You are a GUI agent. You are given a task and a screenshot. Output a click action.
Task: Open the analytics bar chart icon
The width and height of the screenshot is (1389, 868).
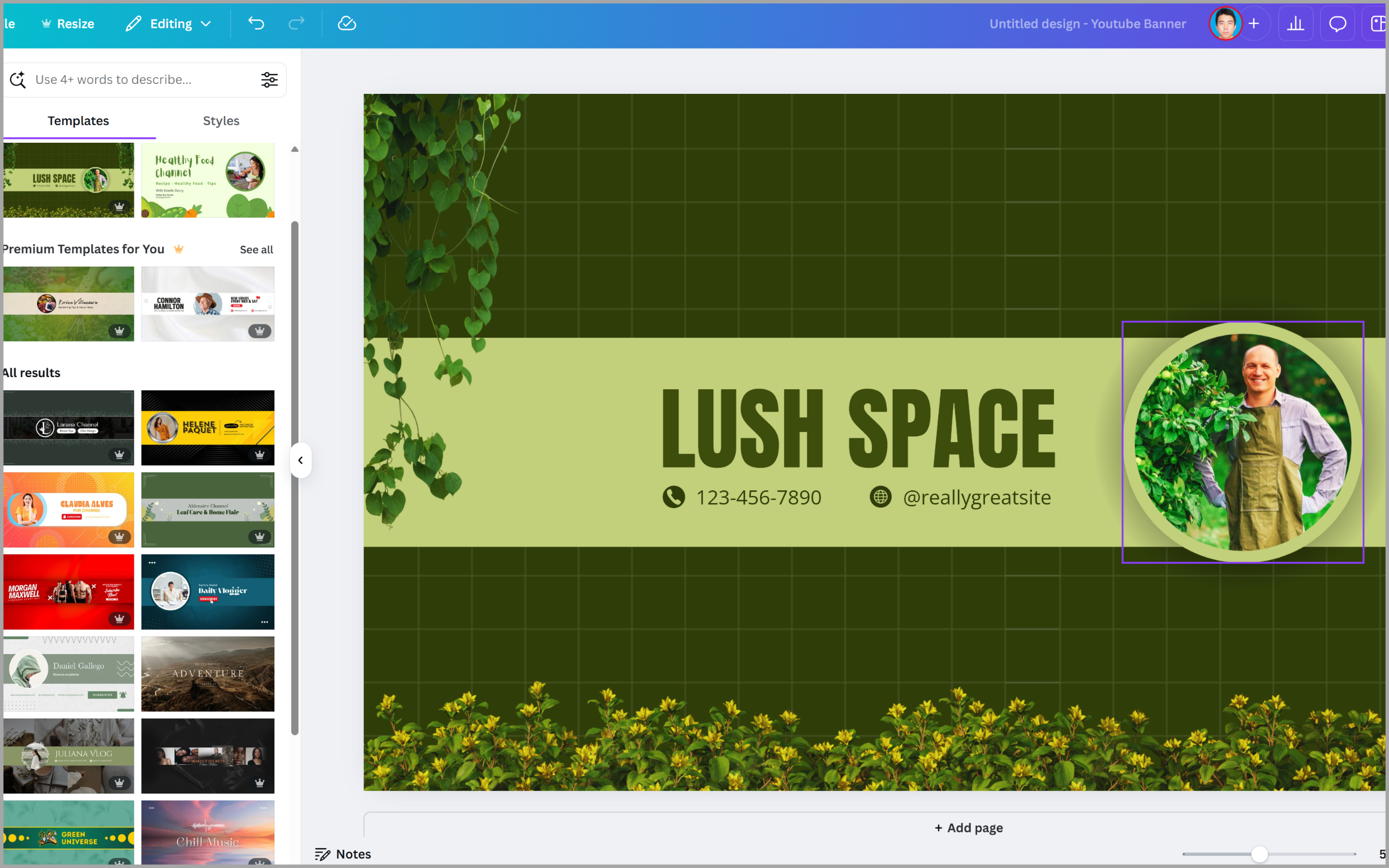pyautogui.click(x=1296, y=23)
